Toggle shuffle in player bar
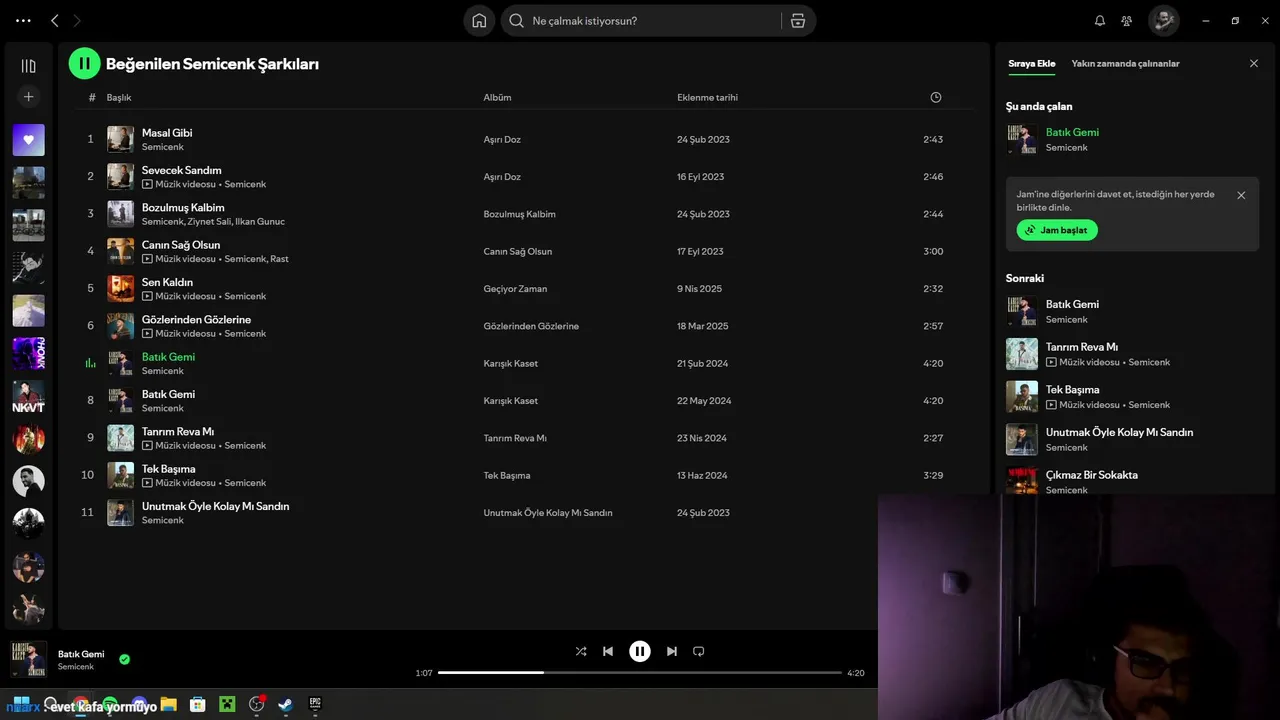 click(x=581, y=651)
